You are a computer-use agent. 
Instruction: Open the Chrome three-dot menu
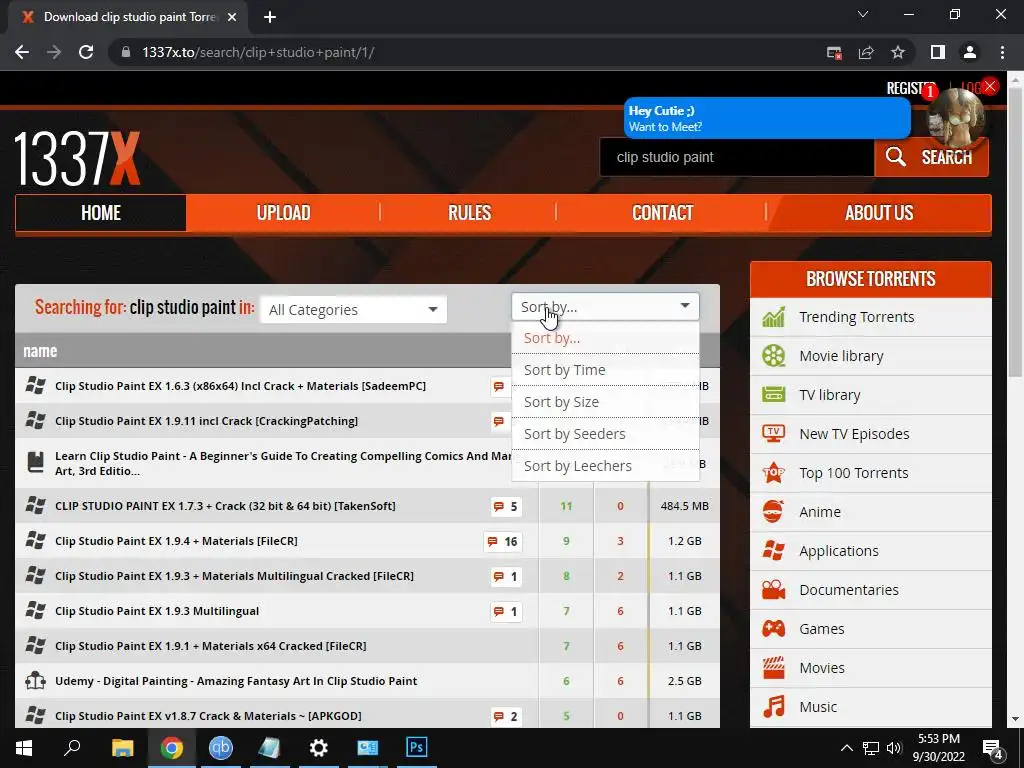1002,52
